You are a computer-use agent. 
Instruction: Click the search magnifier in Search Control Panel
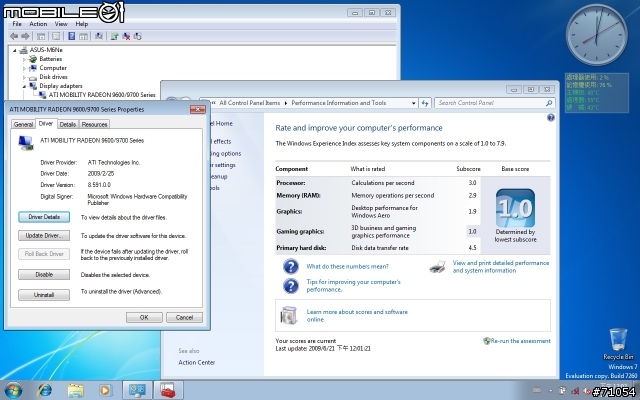(549, 103)
